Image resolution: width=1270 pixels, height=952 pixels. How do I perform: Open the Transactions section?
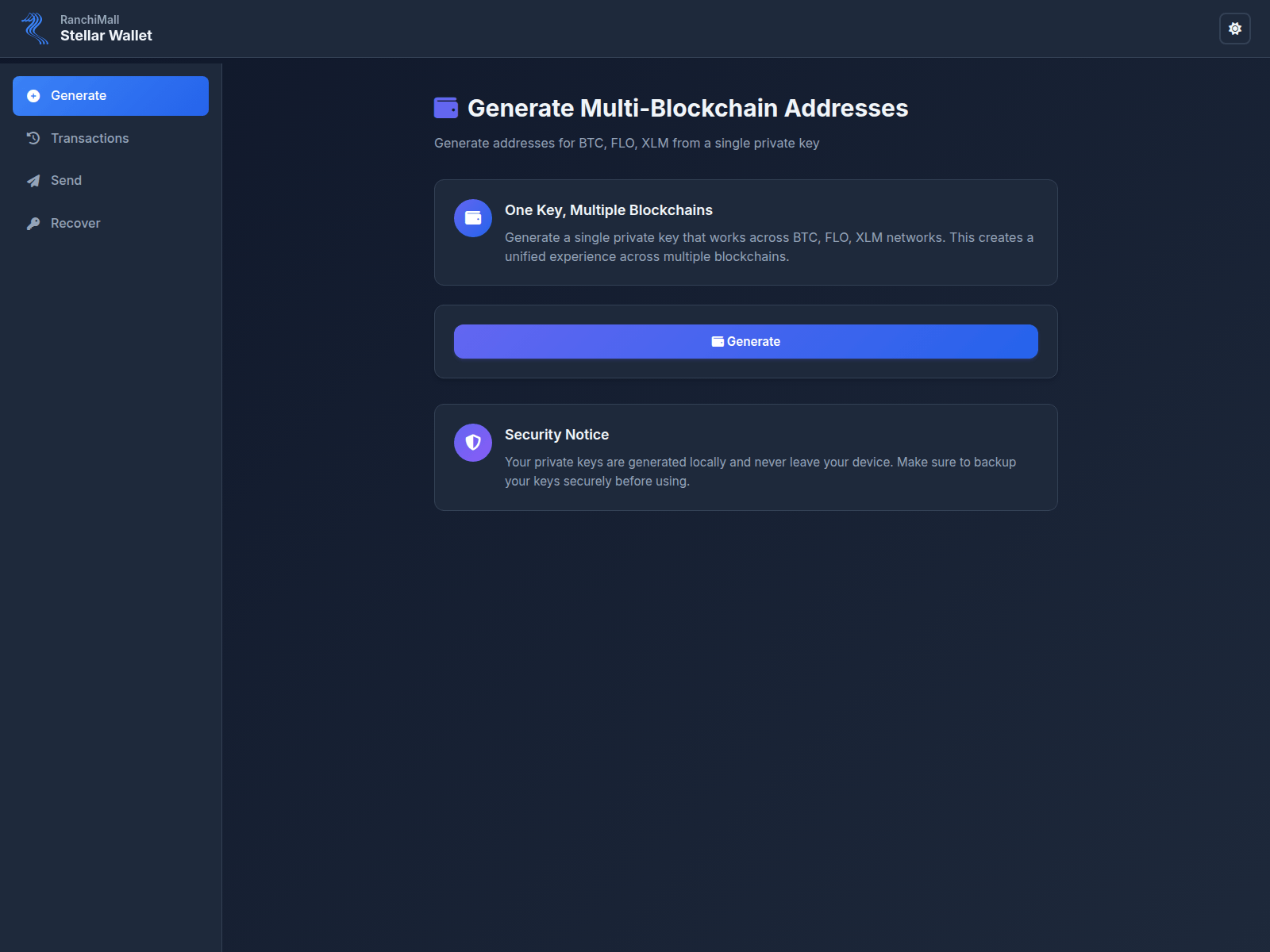[x=90, y=138]
